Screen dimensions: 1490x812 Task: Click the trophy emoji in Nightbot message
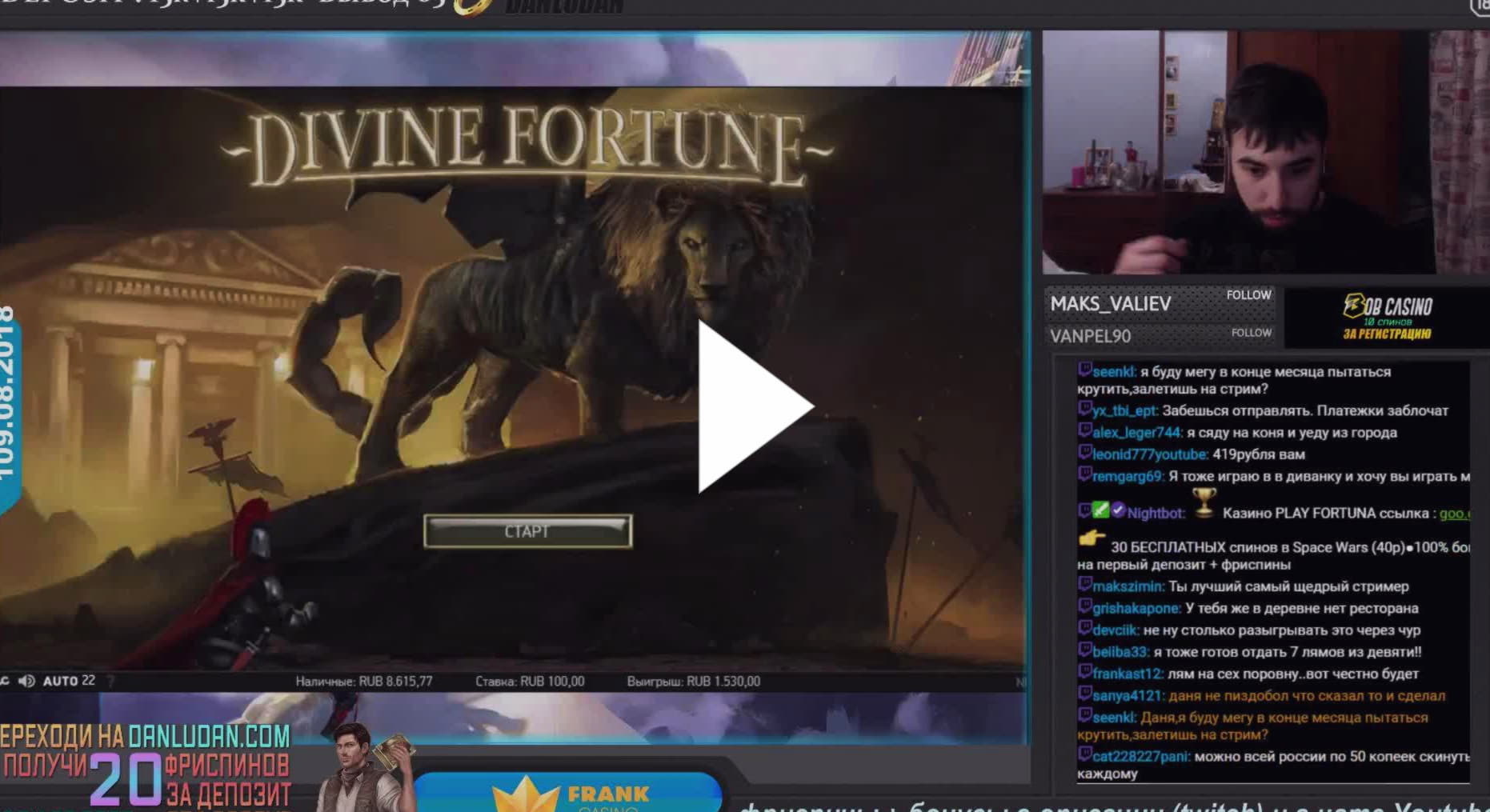pyautogui.click(x=1204, y=503)
